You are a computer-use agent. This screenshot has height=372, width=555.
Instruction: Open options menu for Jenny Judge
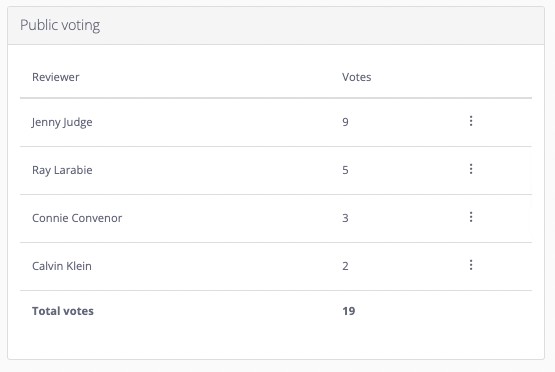click(x=471, y=121)
